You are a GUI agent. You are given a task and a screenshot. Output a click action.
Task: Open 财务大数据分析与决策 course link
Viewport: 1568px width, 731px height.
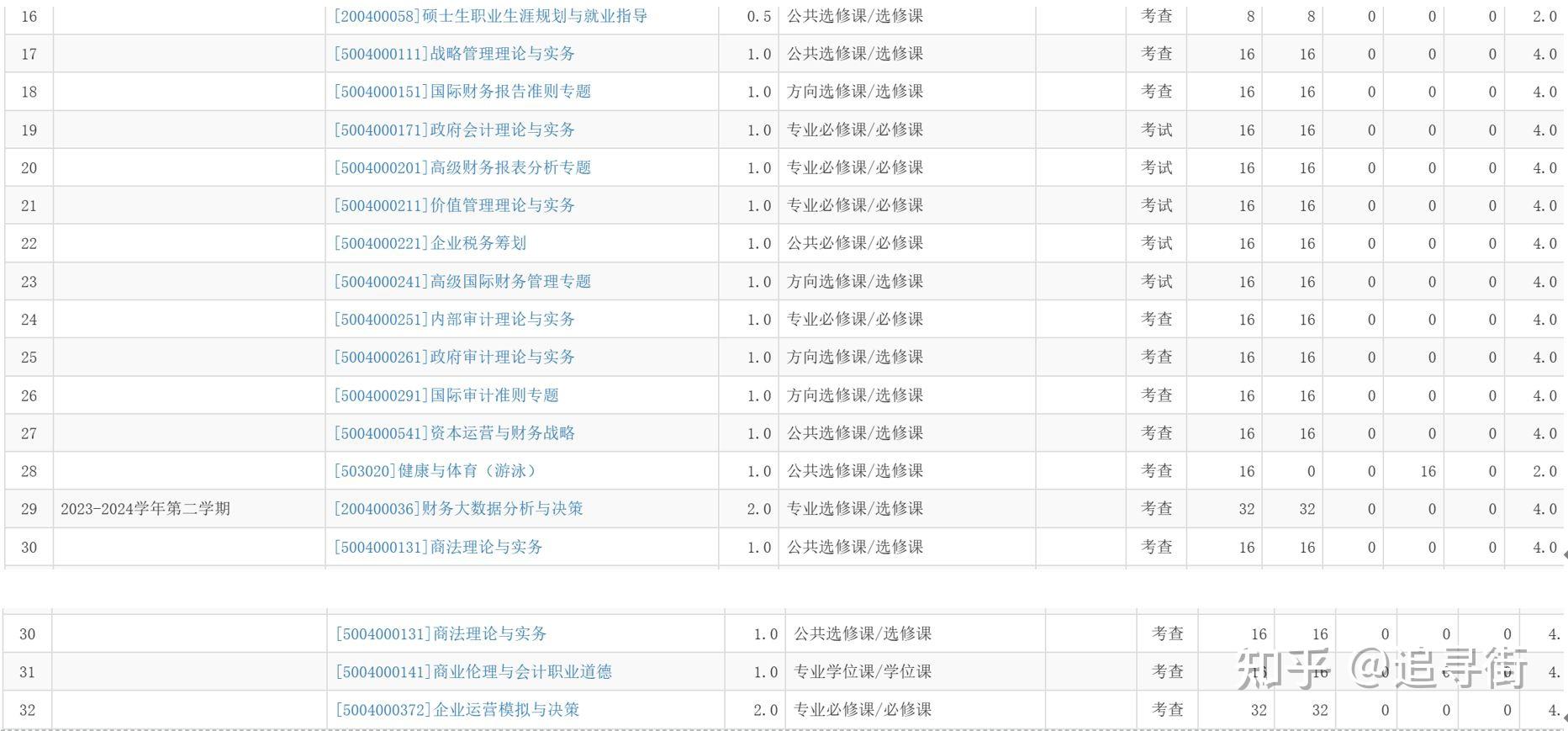click(x=458, y=509)
